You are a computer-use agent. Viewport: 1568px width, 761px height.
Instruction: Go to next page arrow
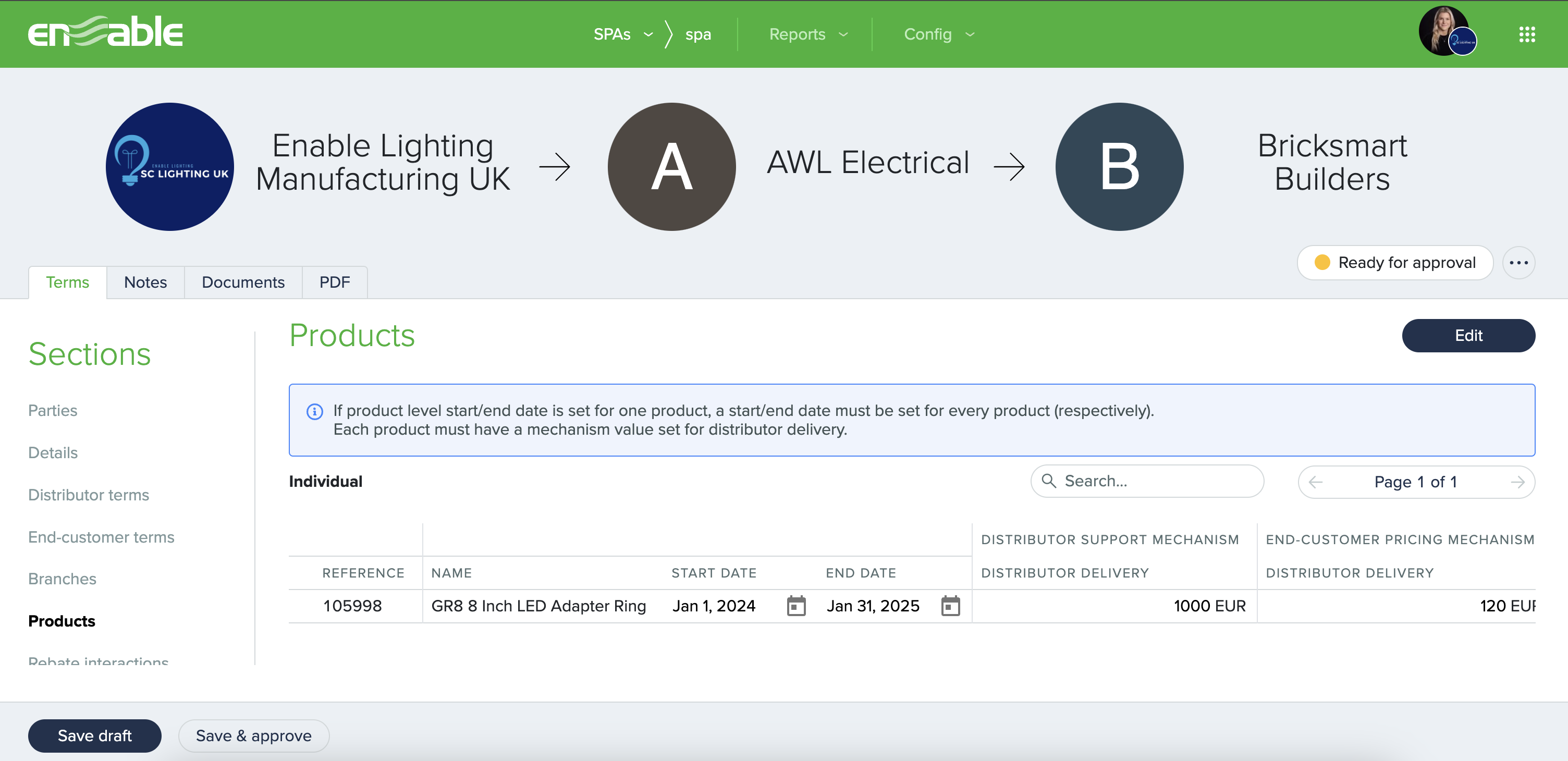1517,482
